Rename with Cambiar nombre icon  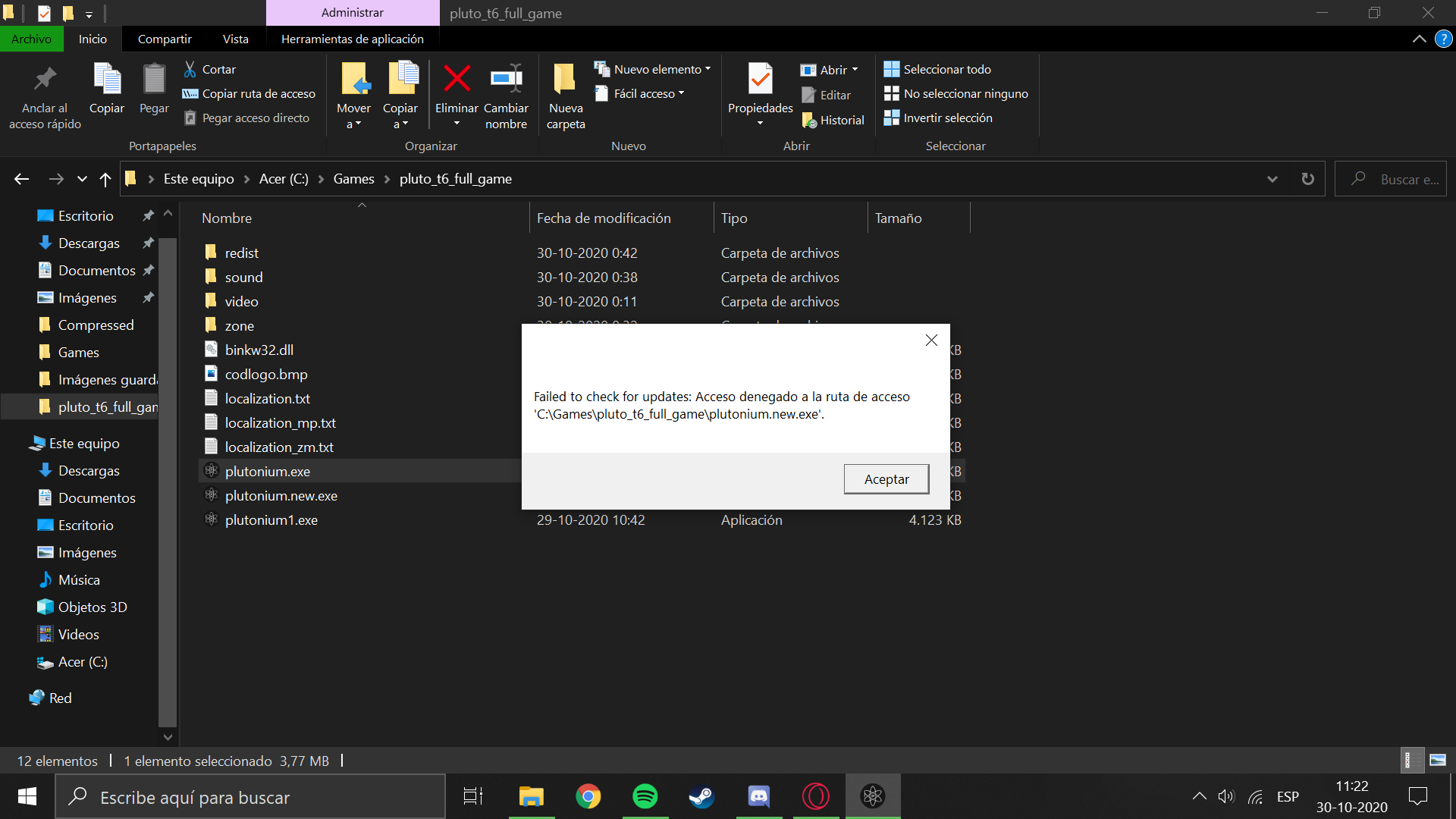pos(506,79)
